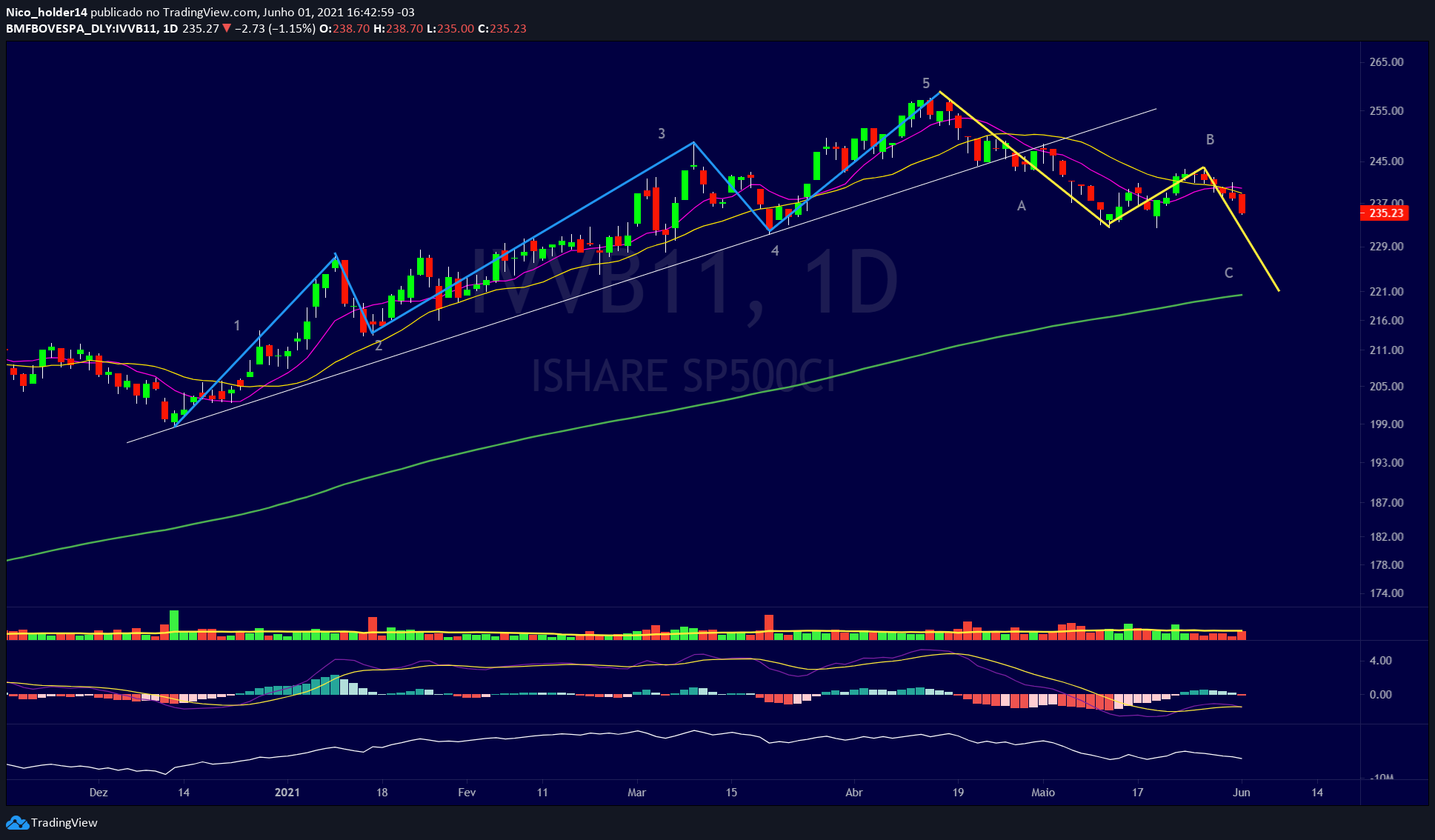
Task: Click the change value −2.73 (−1.15%)
Action: (275, 28)
